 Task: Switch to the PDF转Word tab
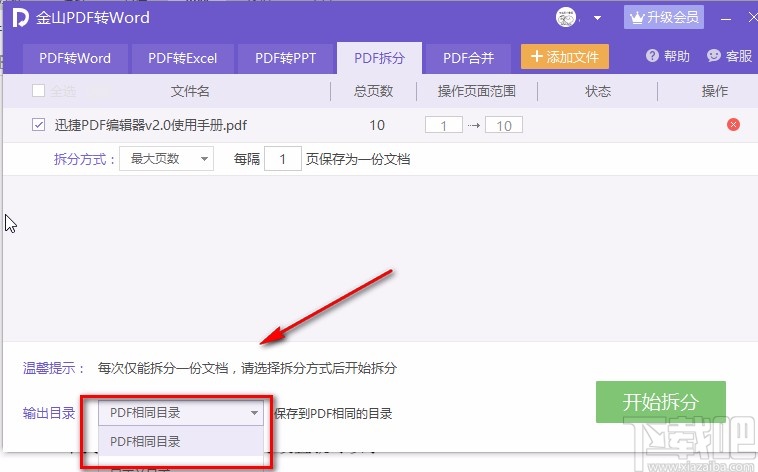coord(75,59)
